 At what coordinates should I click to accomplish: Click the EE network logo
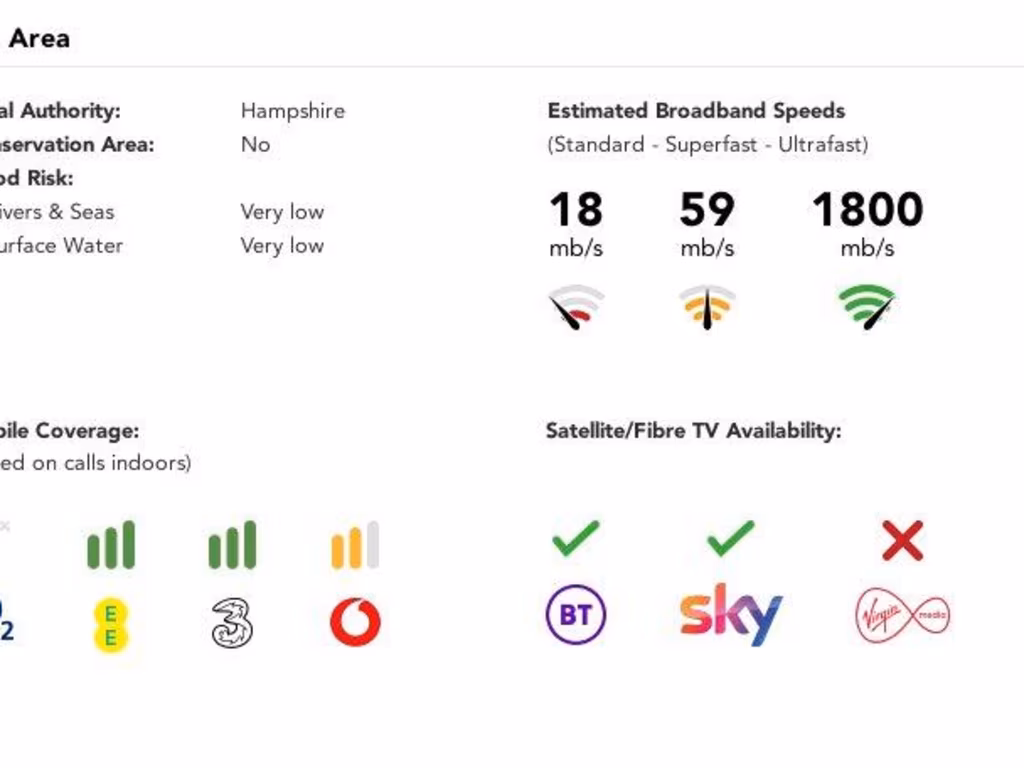[111, 624]
